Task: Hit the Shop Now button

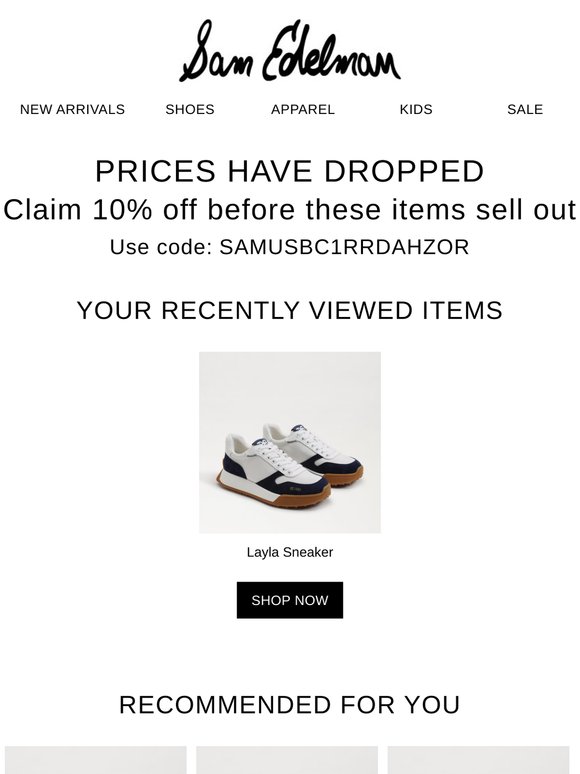Action: coord(290,600)
